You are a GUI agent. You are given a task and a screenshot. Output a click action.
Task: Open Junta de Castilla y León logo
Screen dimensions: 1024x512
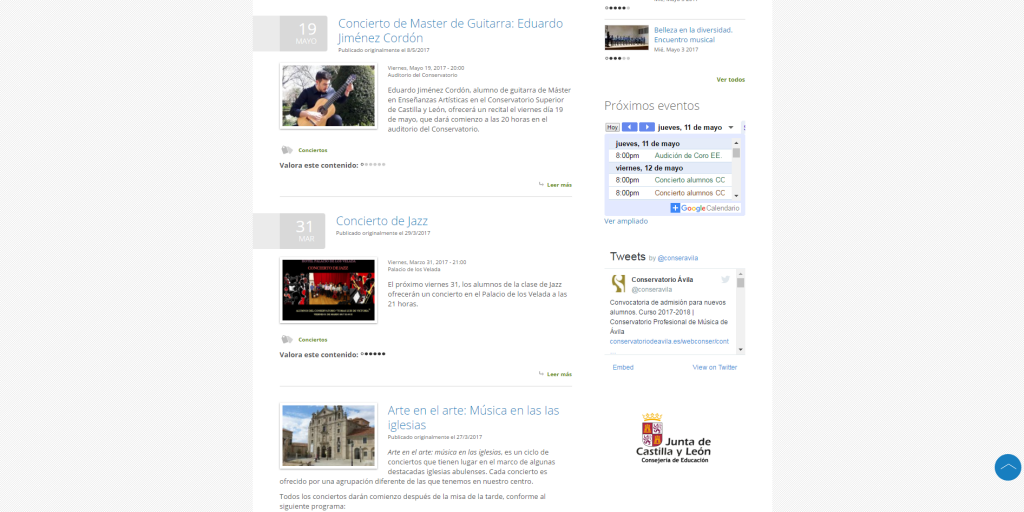coord(674,438)
